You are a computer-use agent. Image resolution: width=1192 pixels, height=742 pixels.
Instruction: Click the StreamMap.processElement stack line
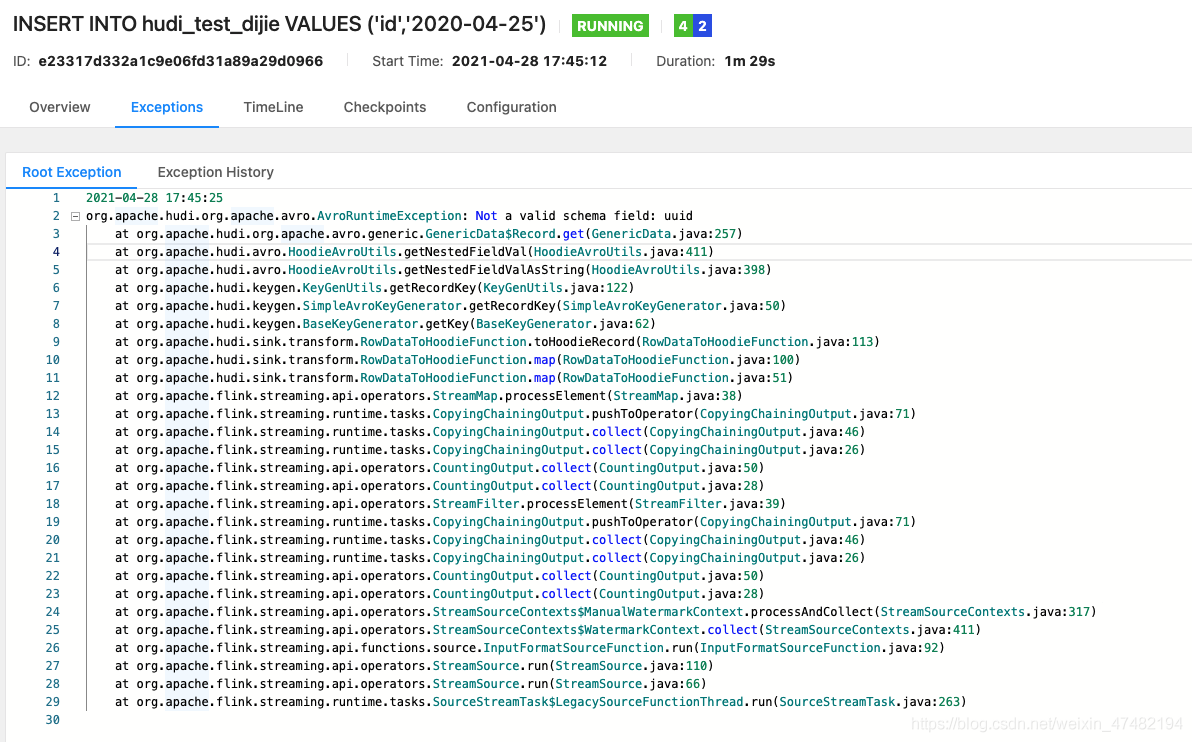[x=429, y=395]
